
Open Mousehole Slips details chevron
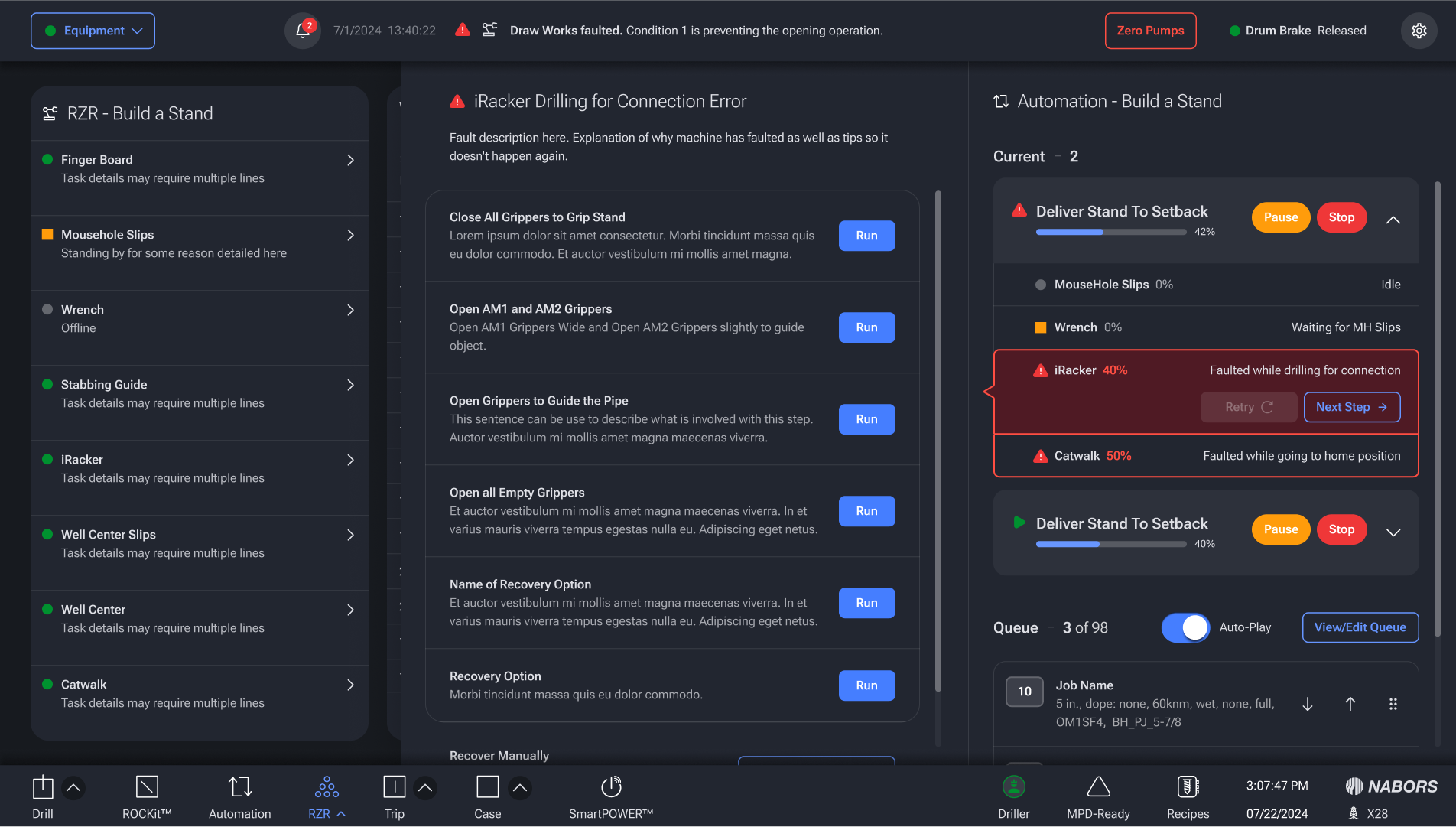coord(350,235)
